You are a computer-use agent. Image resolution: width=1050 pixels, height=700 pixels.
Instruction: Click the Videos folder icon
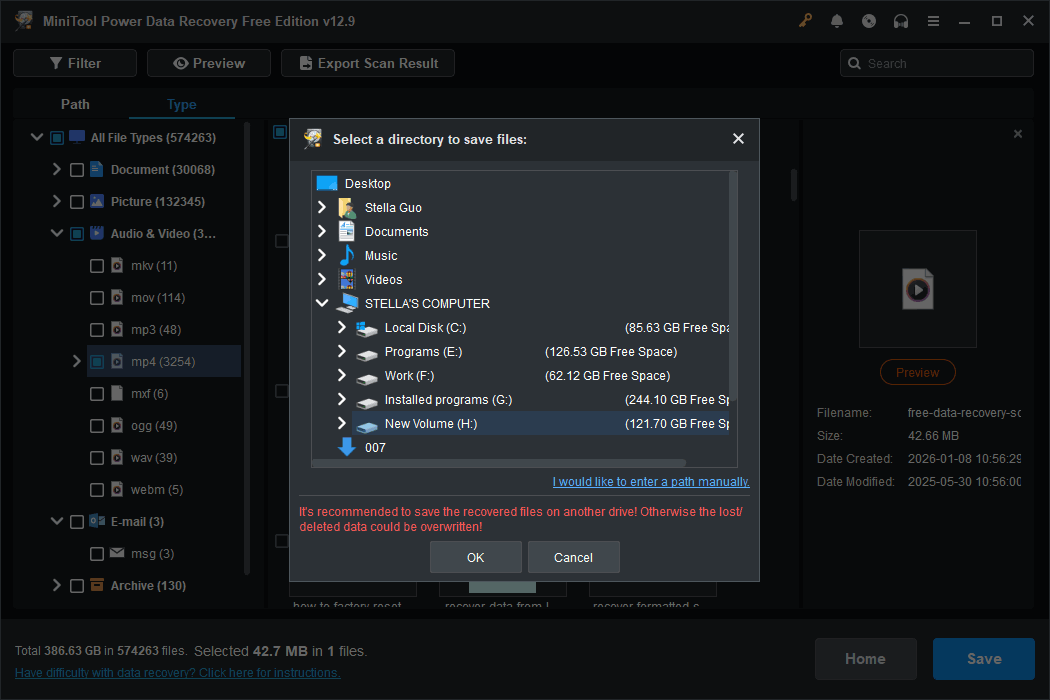[x=347, y=279]
